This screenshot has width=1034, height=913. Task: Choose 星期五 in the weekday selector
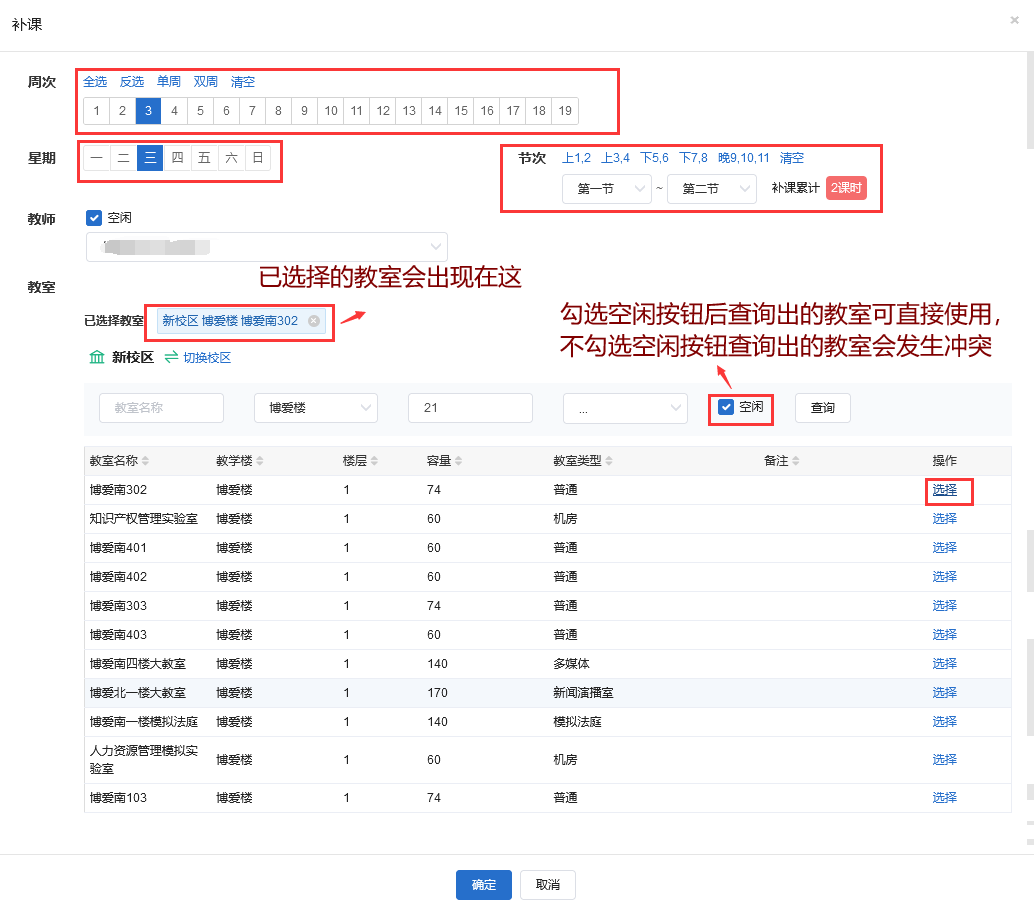pyautogui.click(x=204, y=158)
